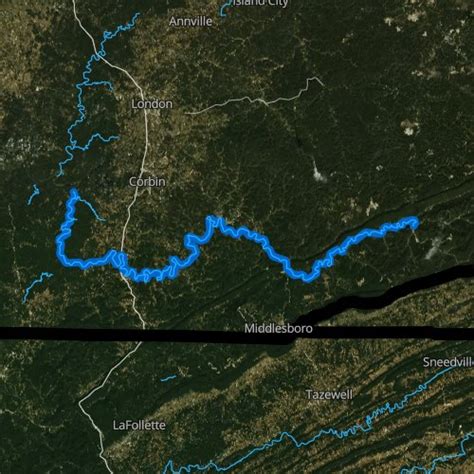This screenshot has height=474, width=474.
Task: Select the LaFollette label
Action: (x=139, y=425)
